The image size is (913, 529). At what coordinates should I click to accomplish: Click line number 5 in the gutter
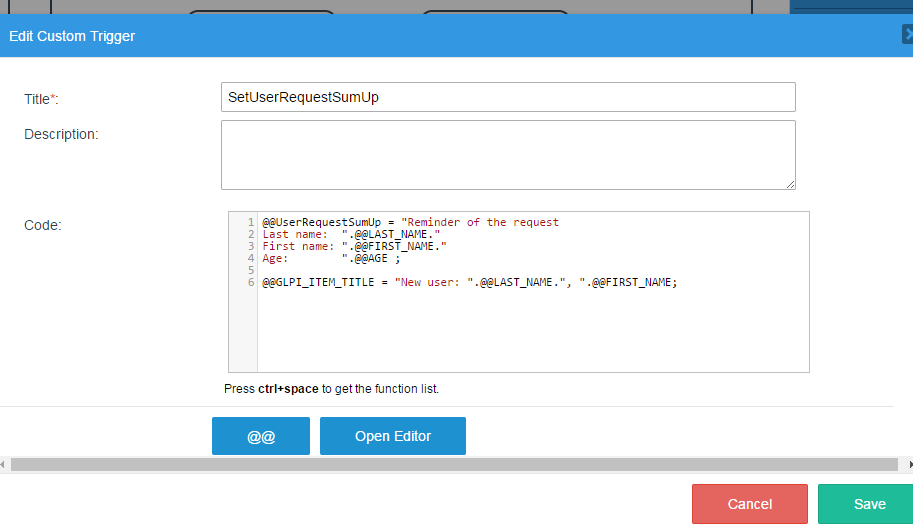250,270
